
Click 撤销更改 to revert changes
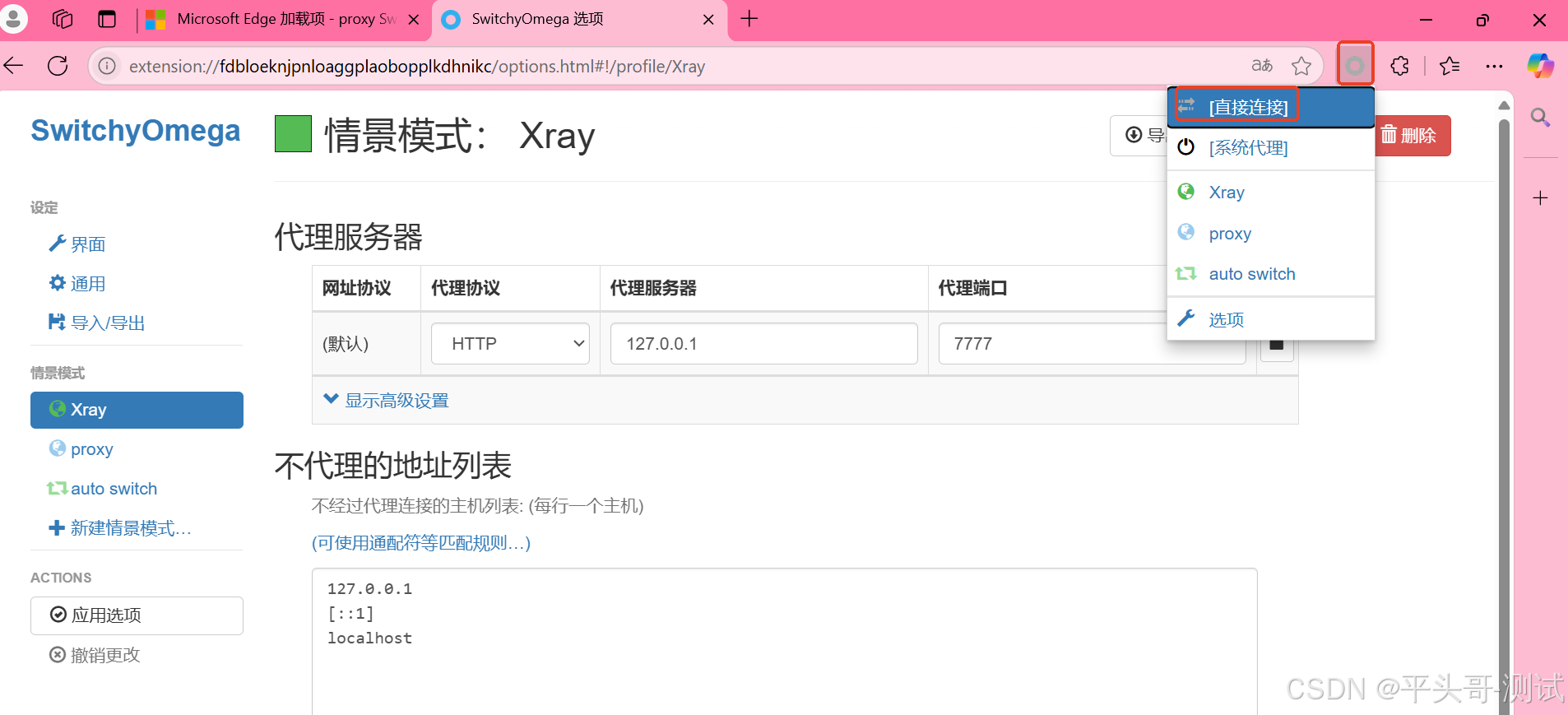[x=95, y=655]
